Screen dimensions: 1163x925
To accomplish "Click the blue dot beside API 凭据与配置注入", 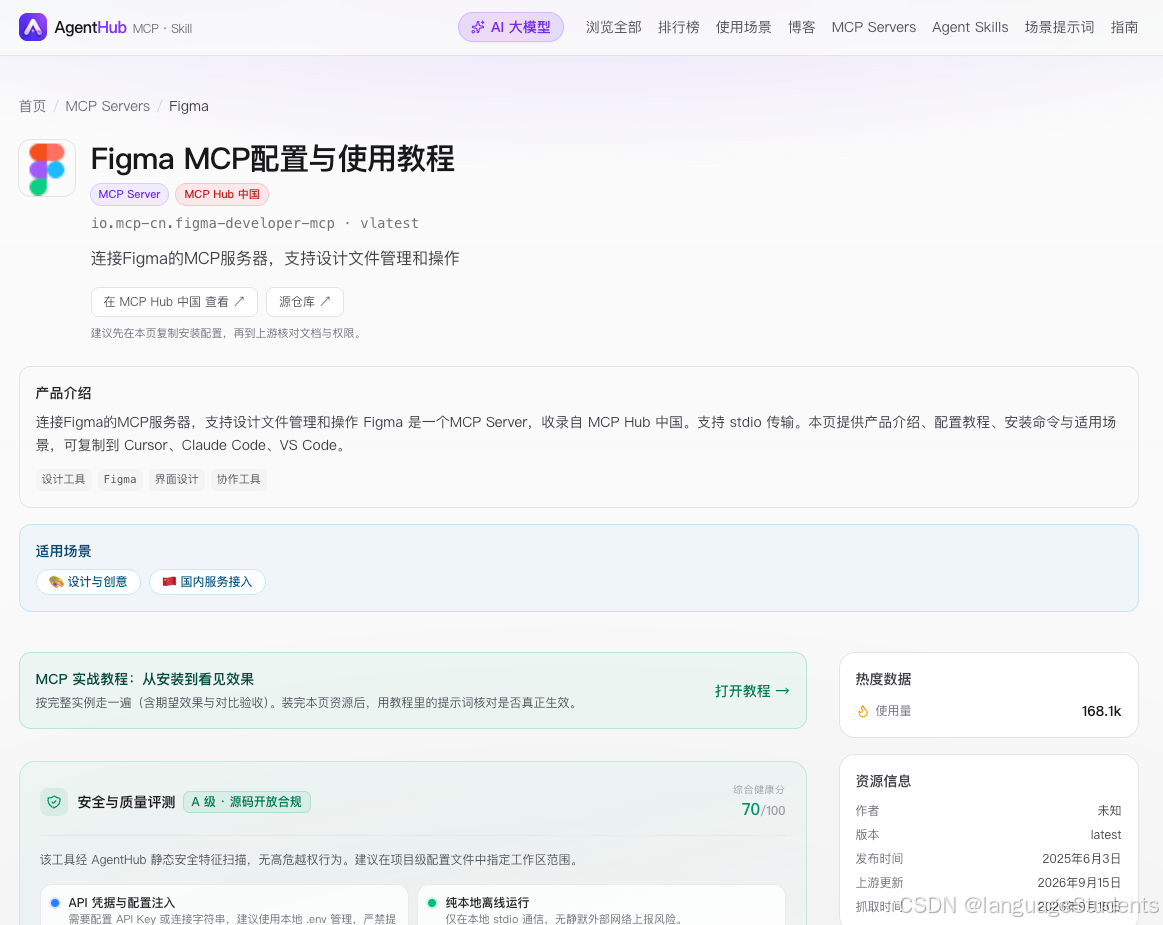I will pyautogui.click(x=55, y=903).
